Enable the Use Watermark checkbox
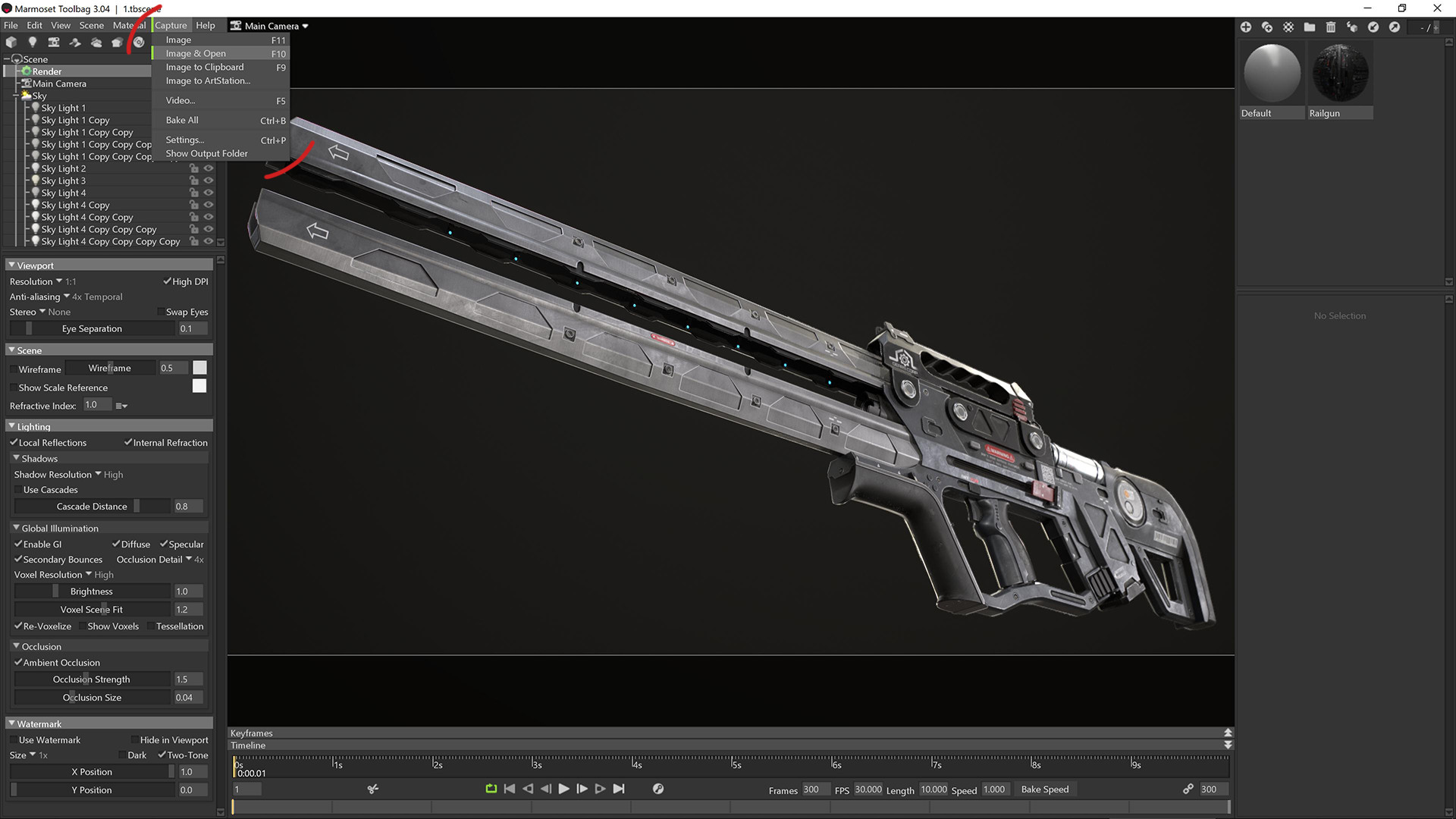This screenshot has height=819, width=1456. [14, 740]
